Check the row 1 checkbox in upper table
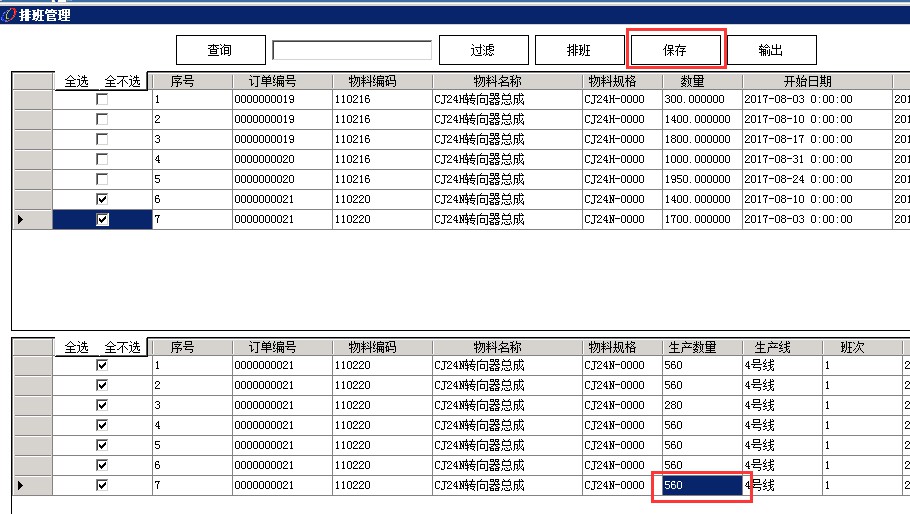This screenshot has height=514, width=910. pos(102,100)
